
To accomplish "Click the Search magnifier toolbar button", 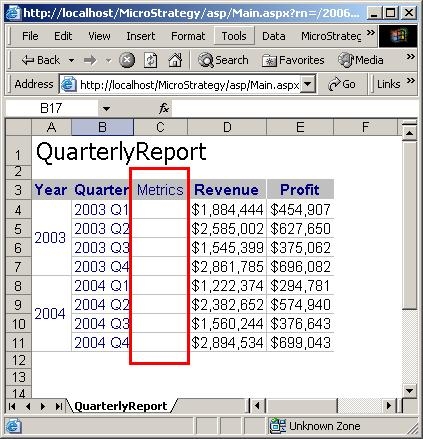I will click(x=223, y=60).
